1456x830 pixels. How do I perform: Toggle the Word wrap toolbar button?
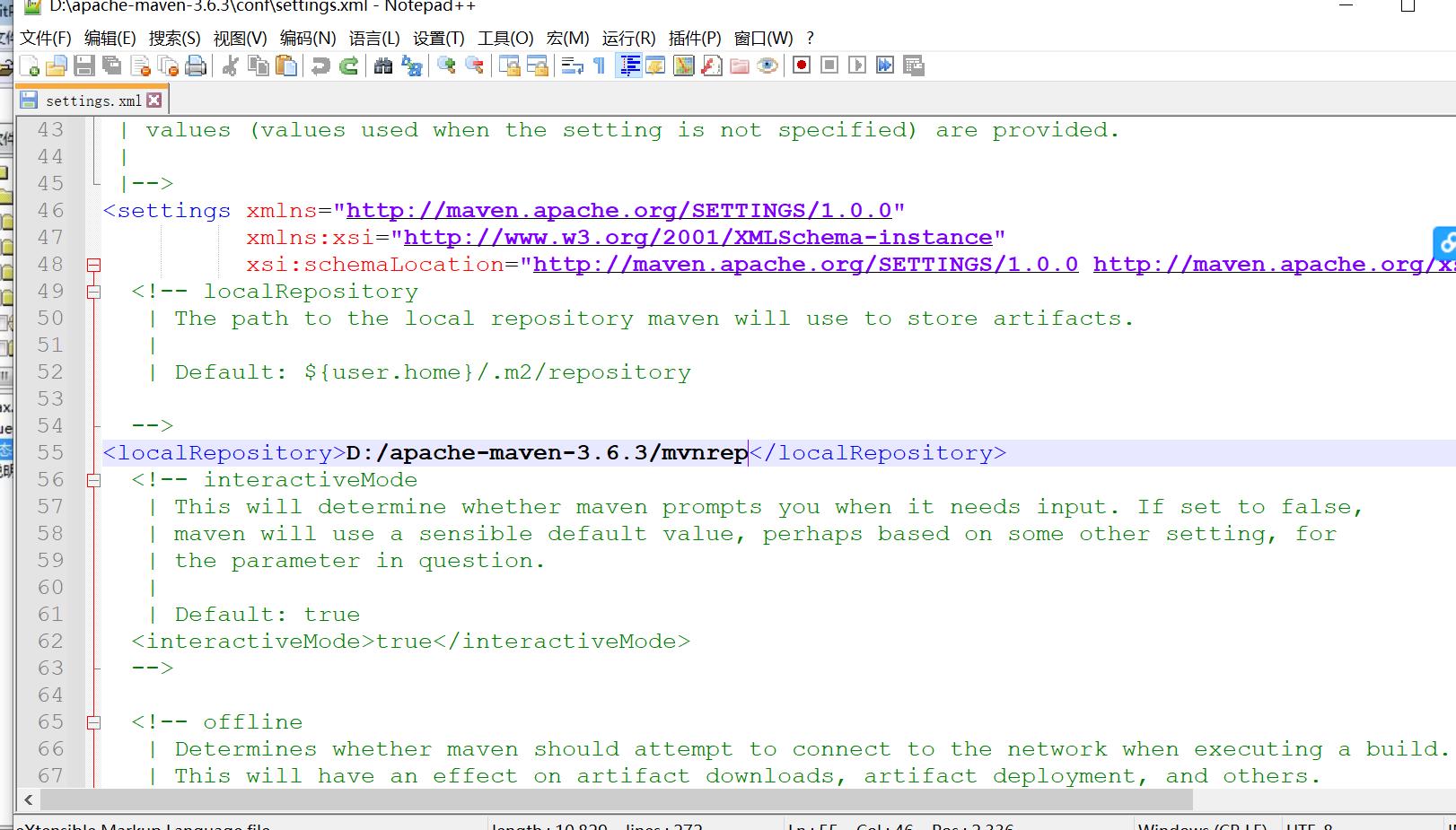(x=572, y=66)
